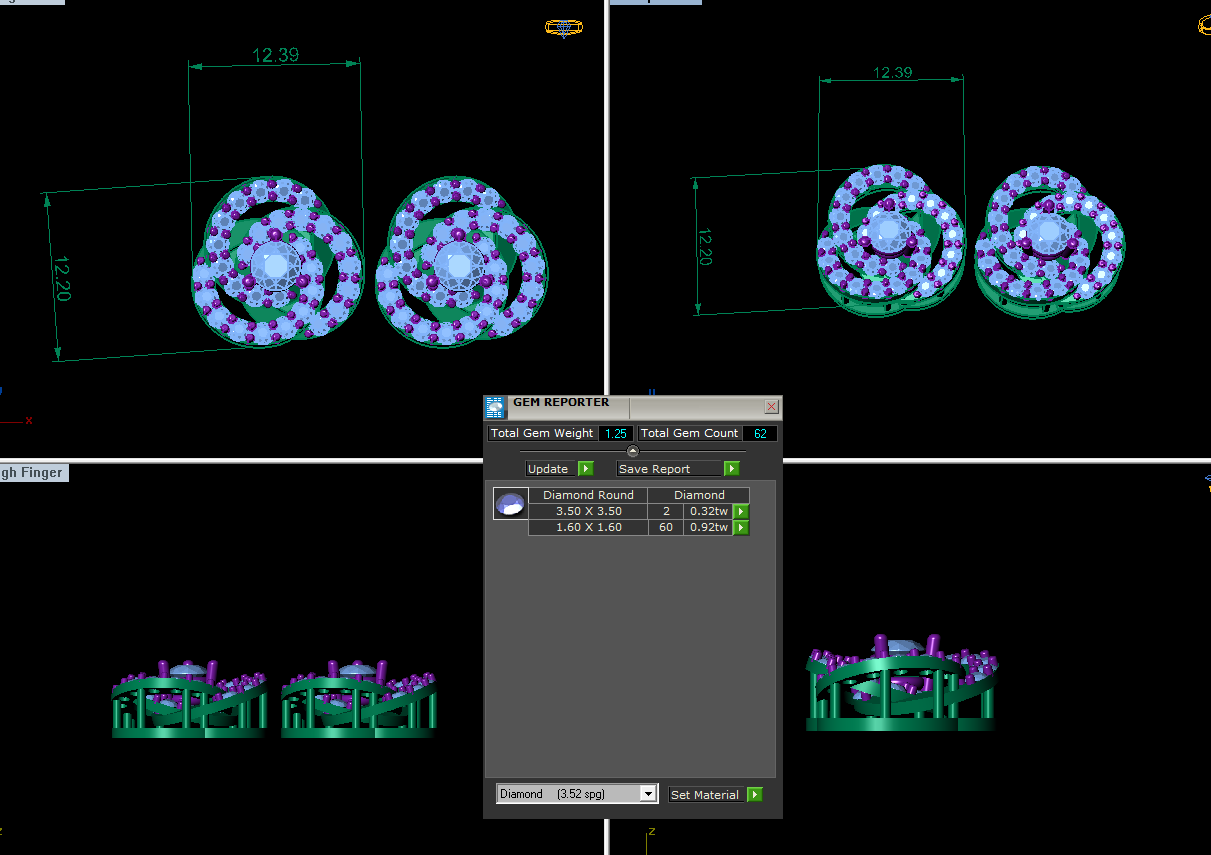The height and width of the screenshot is (855, 1211).
Task: Click the Diamond material header cell
Action: pyautogui.click(x=699, y=495)
